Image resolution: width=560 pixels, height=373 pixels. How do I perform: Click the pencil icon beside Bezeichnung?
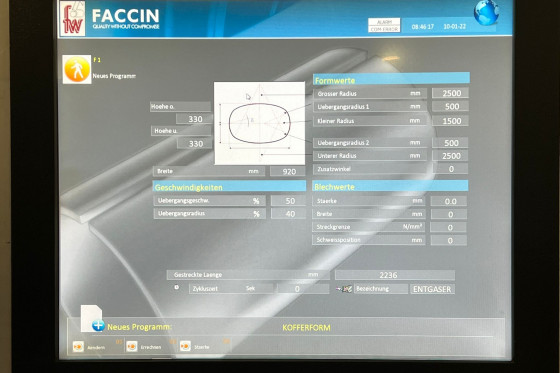[345, 289]
